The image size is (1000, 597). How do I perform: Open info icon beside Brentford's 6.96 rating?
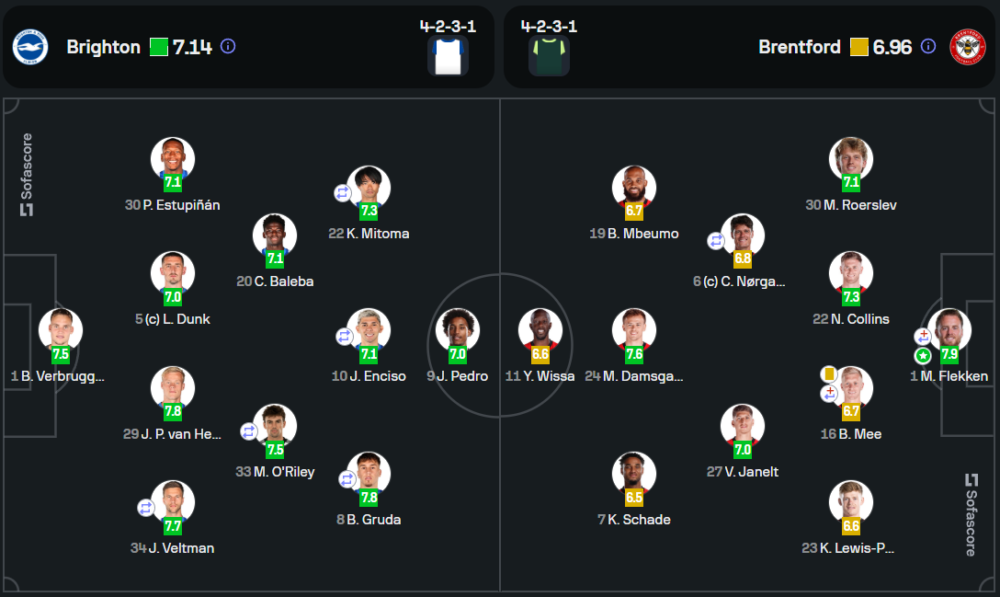(928, 47)
